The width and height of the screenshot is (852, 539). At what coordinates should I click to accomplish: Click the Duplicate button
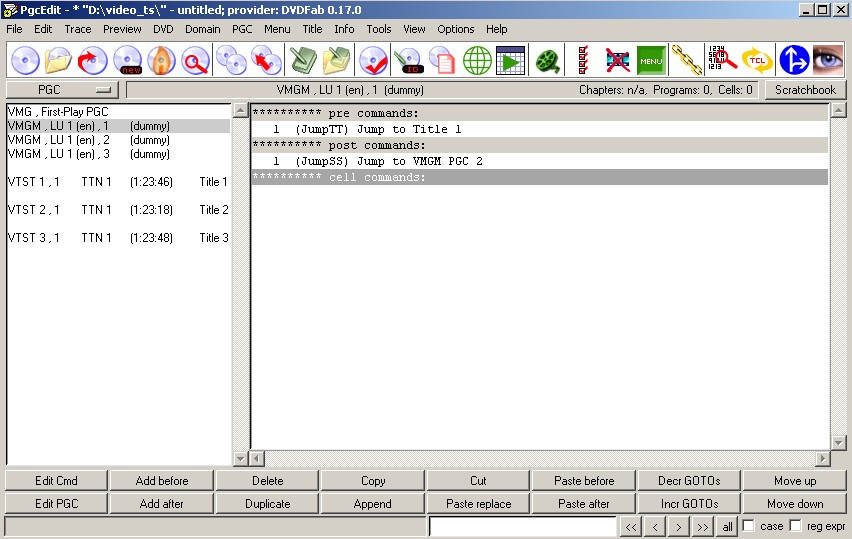[x=267, y=504]
